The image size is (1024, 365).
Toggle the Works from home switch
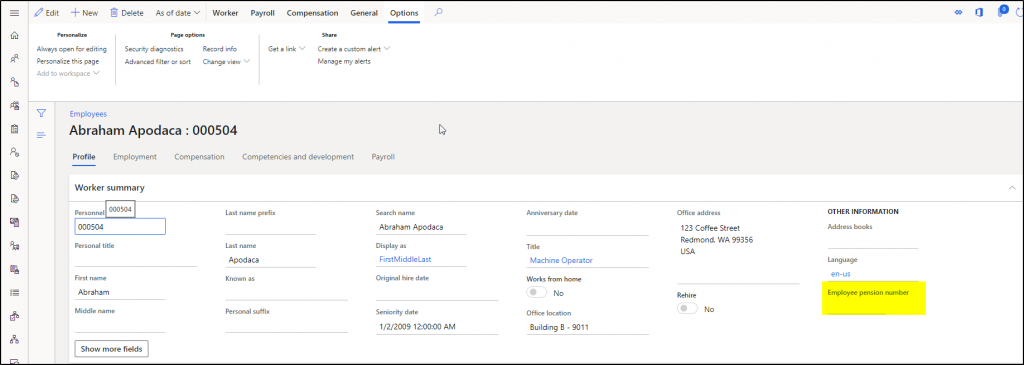(537, 293)
